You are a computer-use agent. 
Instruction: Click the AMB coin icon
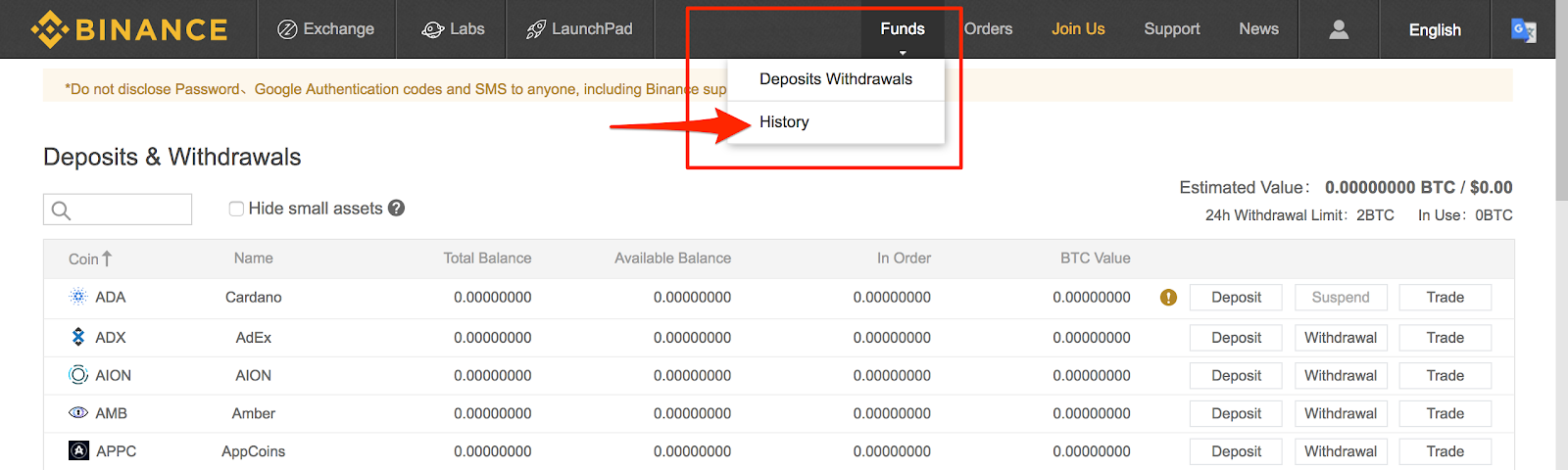78,413
